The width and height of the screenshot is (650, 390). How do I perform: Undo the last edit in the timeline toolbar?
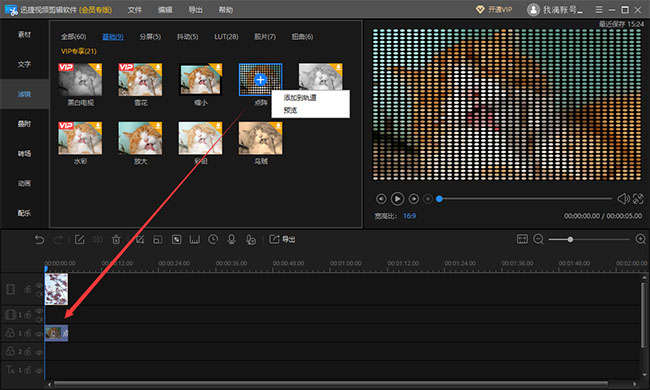coord(39,240)
